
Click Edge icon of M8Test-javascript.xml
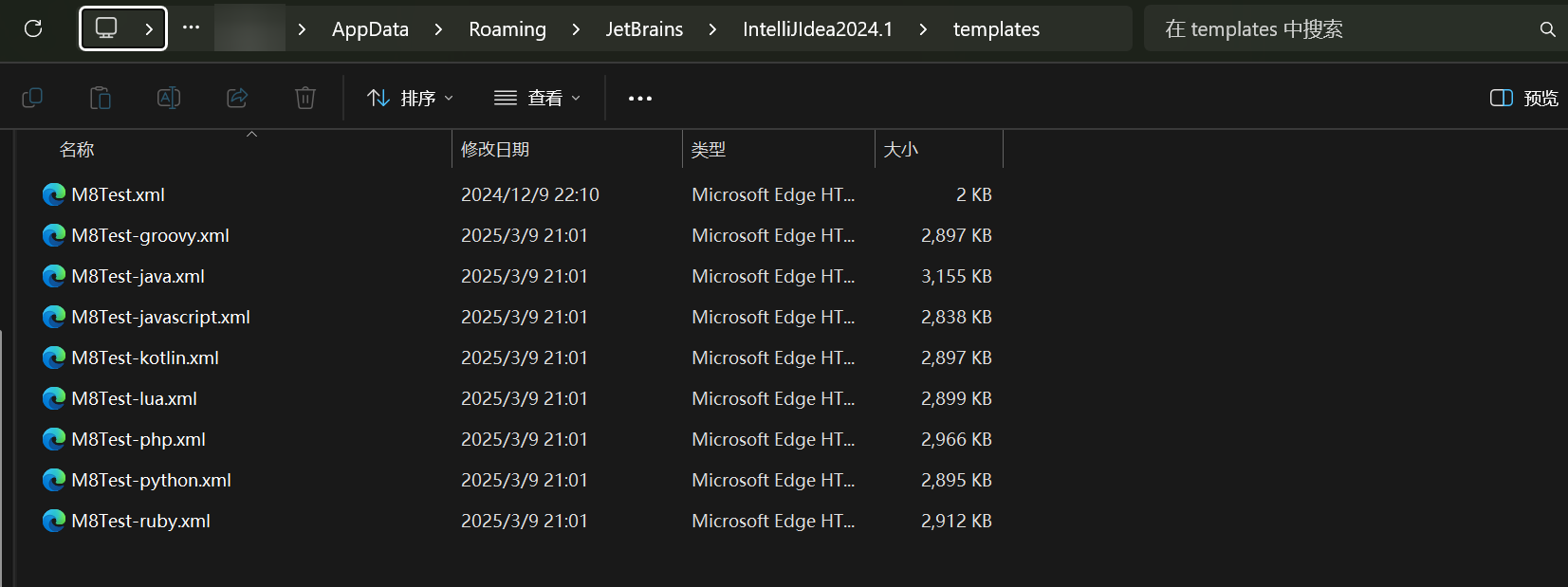click(54, 317)
